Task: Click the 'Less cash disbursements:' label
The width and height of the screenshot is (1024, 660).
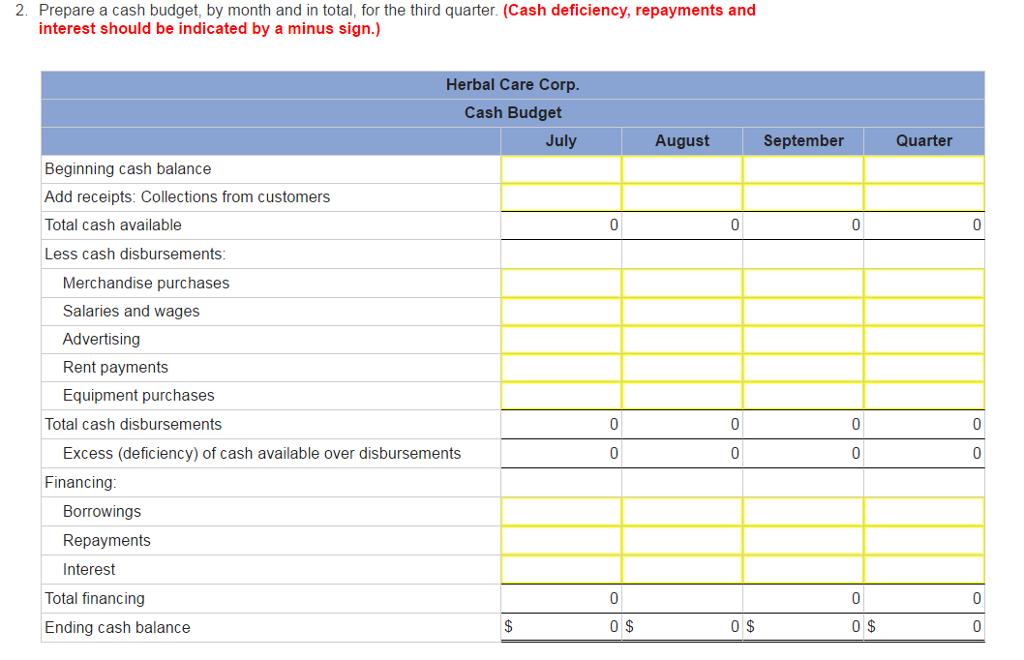Action: pos(135,254)
